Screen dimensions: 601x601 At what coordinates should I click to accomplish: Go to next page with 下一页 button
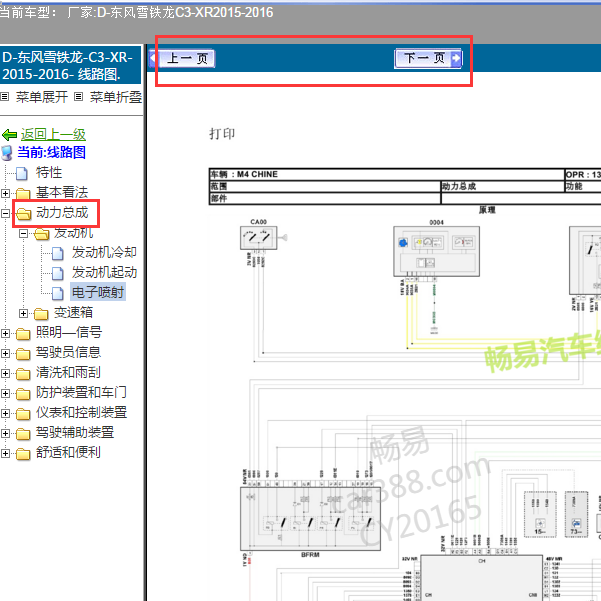[428, 59]
